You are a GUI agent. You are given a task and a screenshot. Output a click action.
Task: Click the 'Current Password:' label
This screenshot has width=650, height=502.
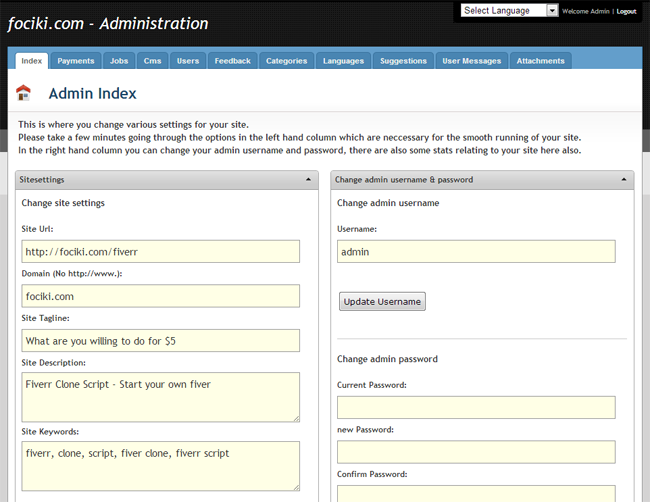372,385
